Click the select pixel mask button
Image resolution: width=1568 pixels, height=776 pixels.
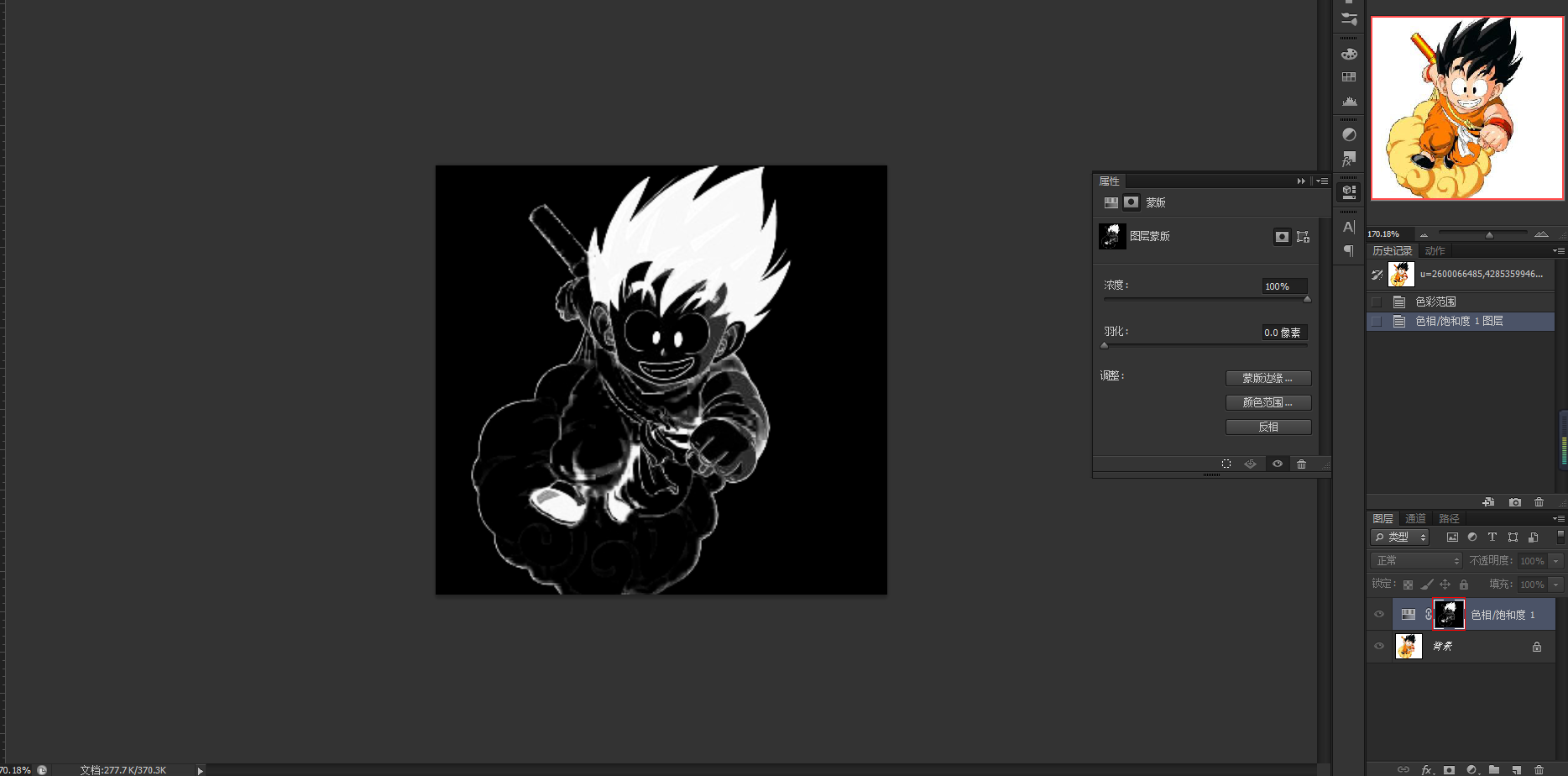coord(1282,237)
